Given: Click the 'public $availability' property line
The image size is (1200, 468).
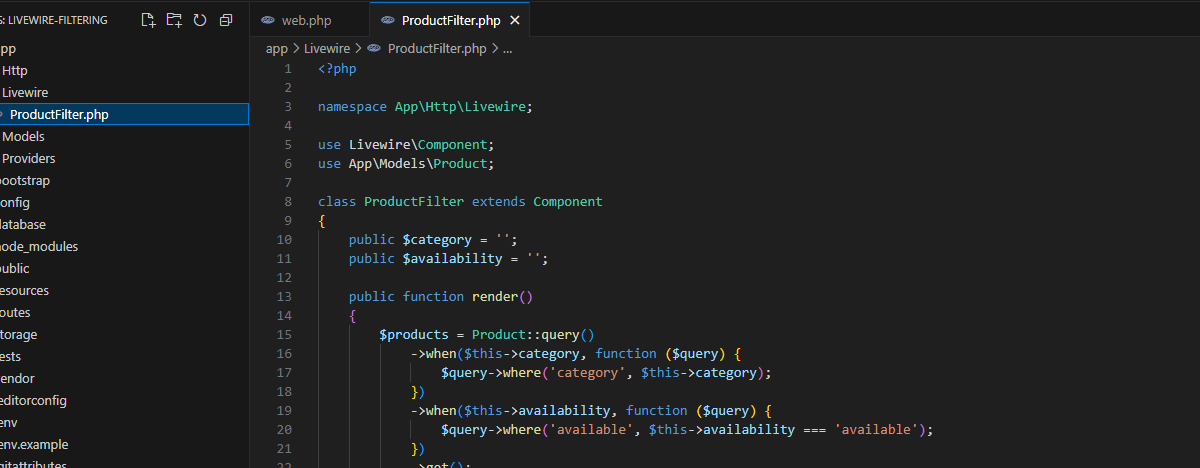Looking at the screenshot, I should pyautogui.click(x=449, y=258).
